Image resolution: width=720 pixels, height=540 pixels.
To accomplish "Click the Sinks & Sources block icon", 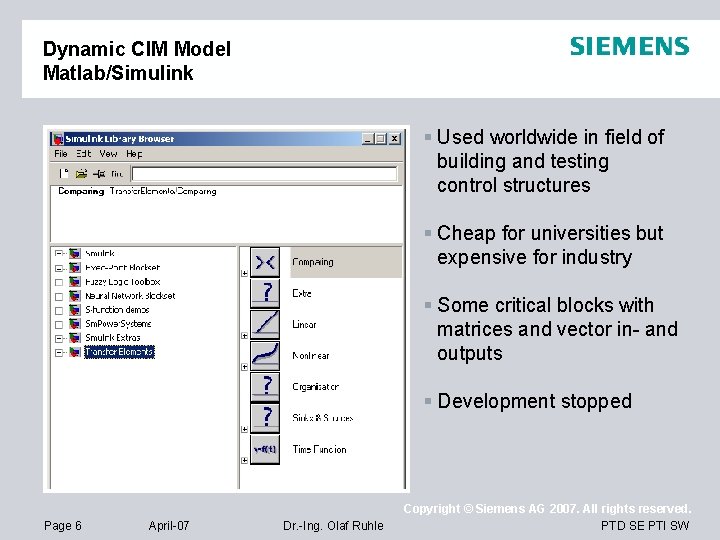I will tap(265, 418).
